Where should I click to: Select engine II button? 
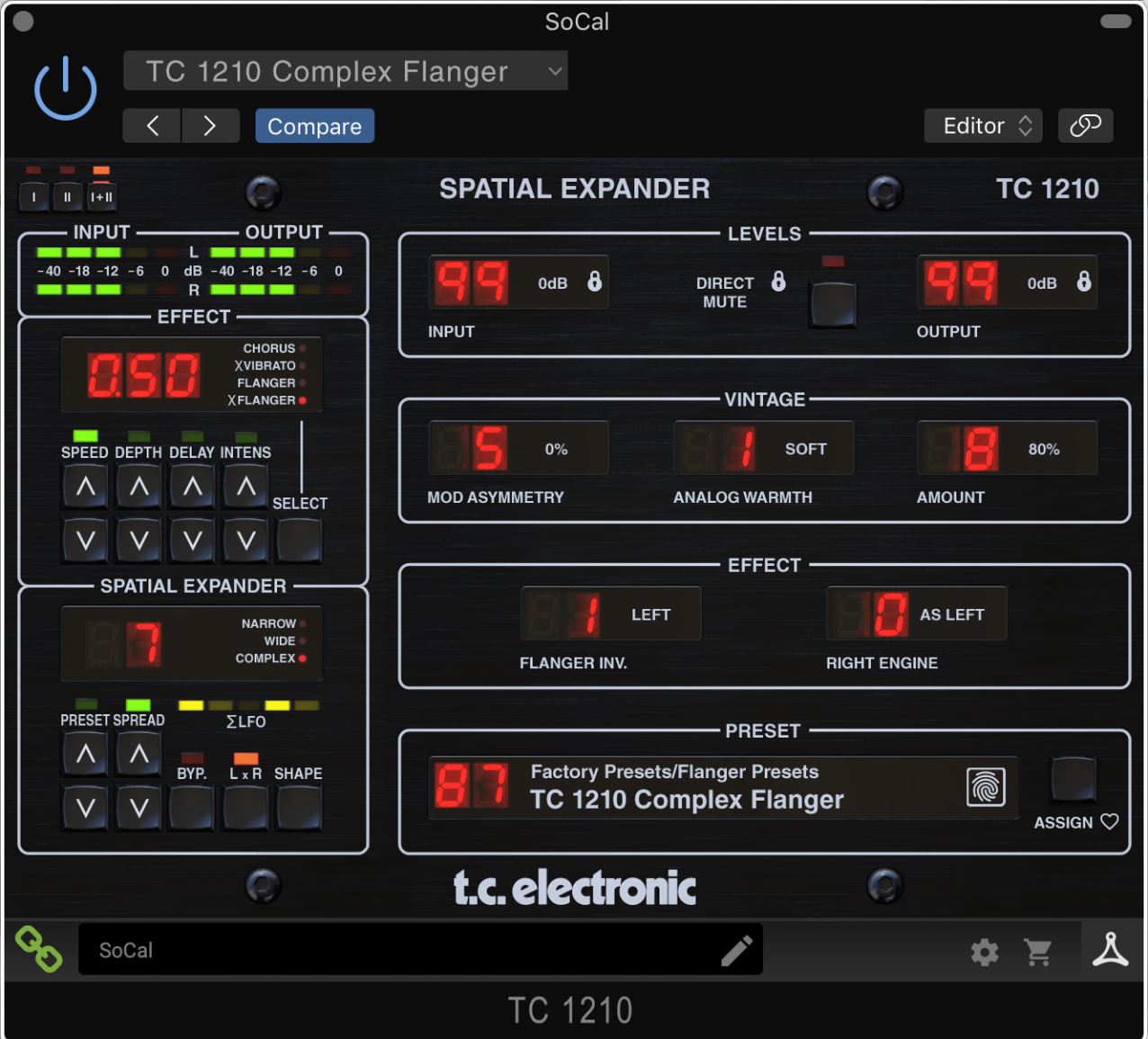pos(67,197)
